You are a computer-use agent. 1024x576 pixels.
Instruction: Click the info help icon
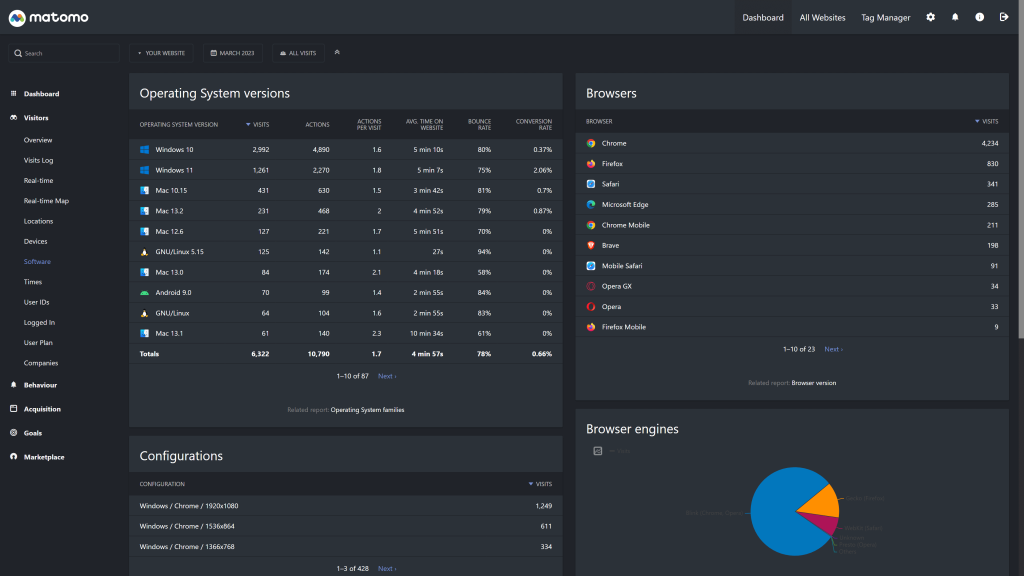click(980, 17)
